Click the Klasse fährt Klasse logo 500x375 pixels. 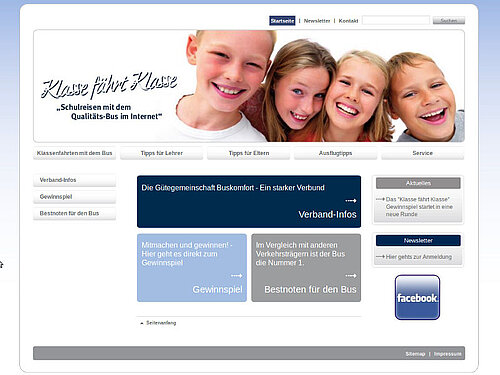coord(109,85)
